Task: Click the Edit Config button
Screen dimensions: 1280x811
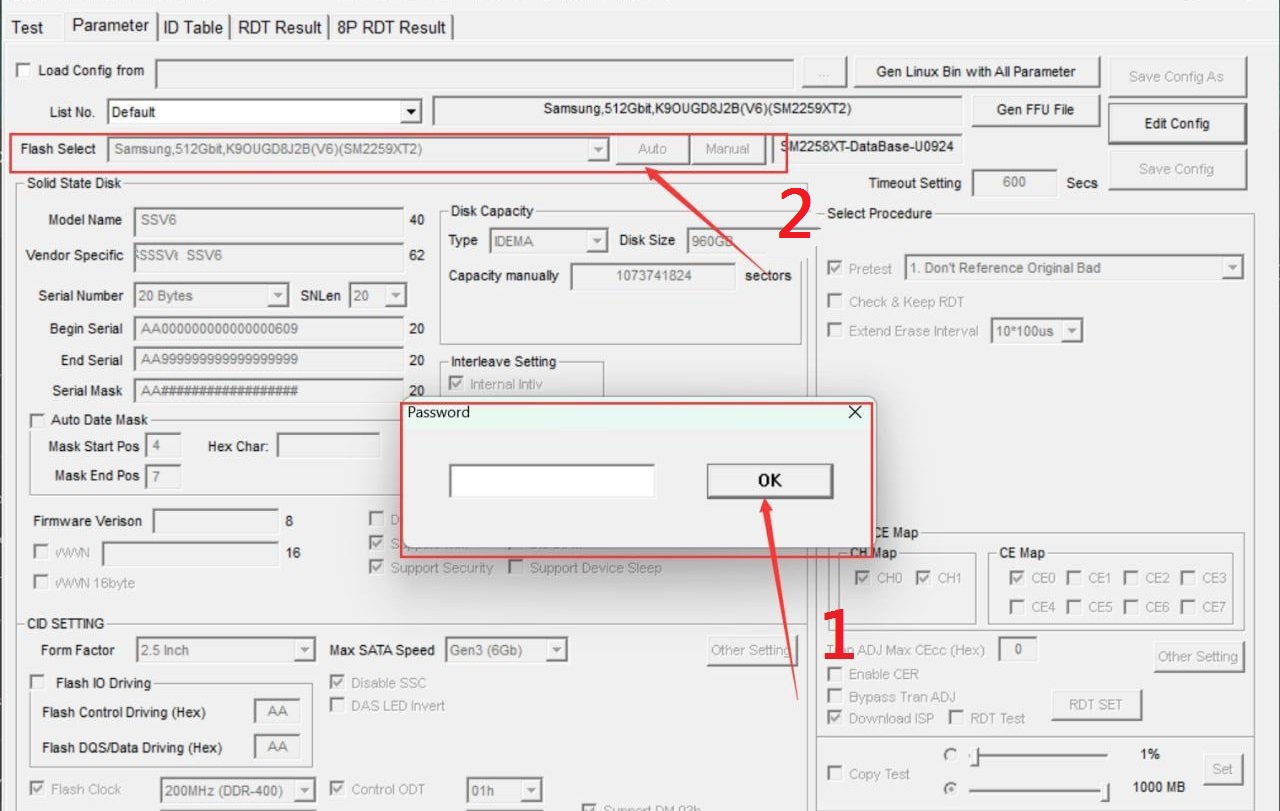Action: (x=1176, y=123)
